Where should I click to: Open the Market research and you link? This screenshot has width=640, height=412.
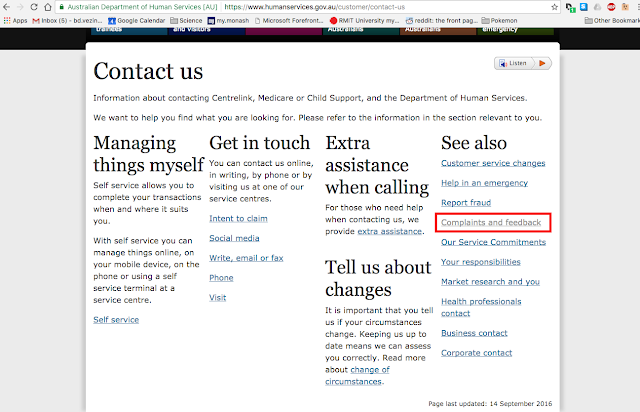(491, 282)
